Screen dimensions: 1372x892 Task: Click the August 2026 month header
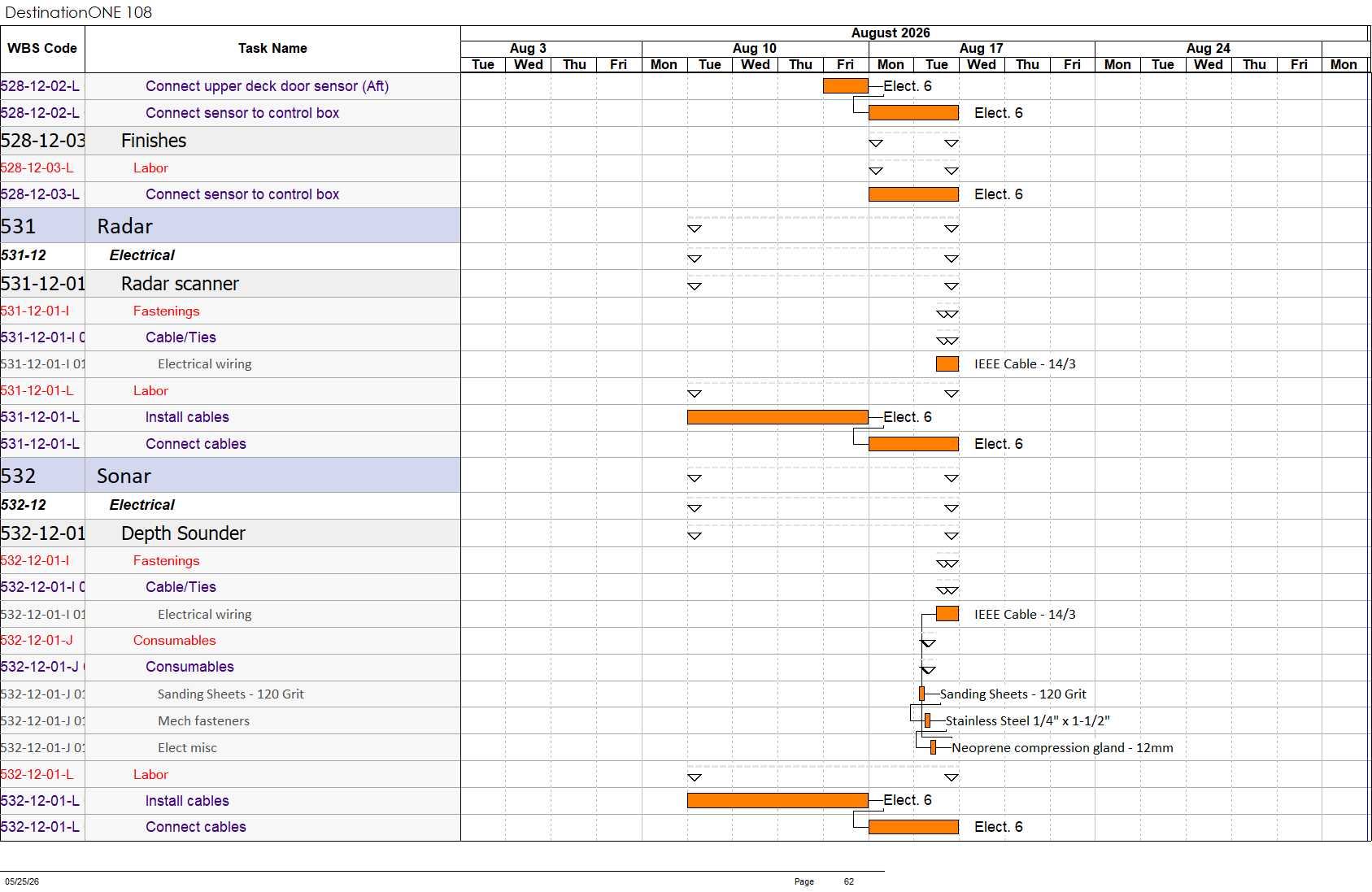(891, 33)
